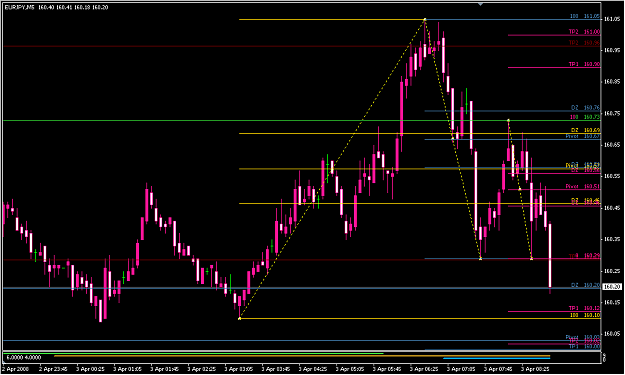This screenshot has width=625, height=375.
Task: Select the pink TP1 160.12 level label
Action: [584, 308]
